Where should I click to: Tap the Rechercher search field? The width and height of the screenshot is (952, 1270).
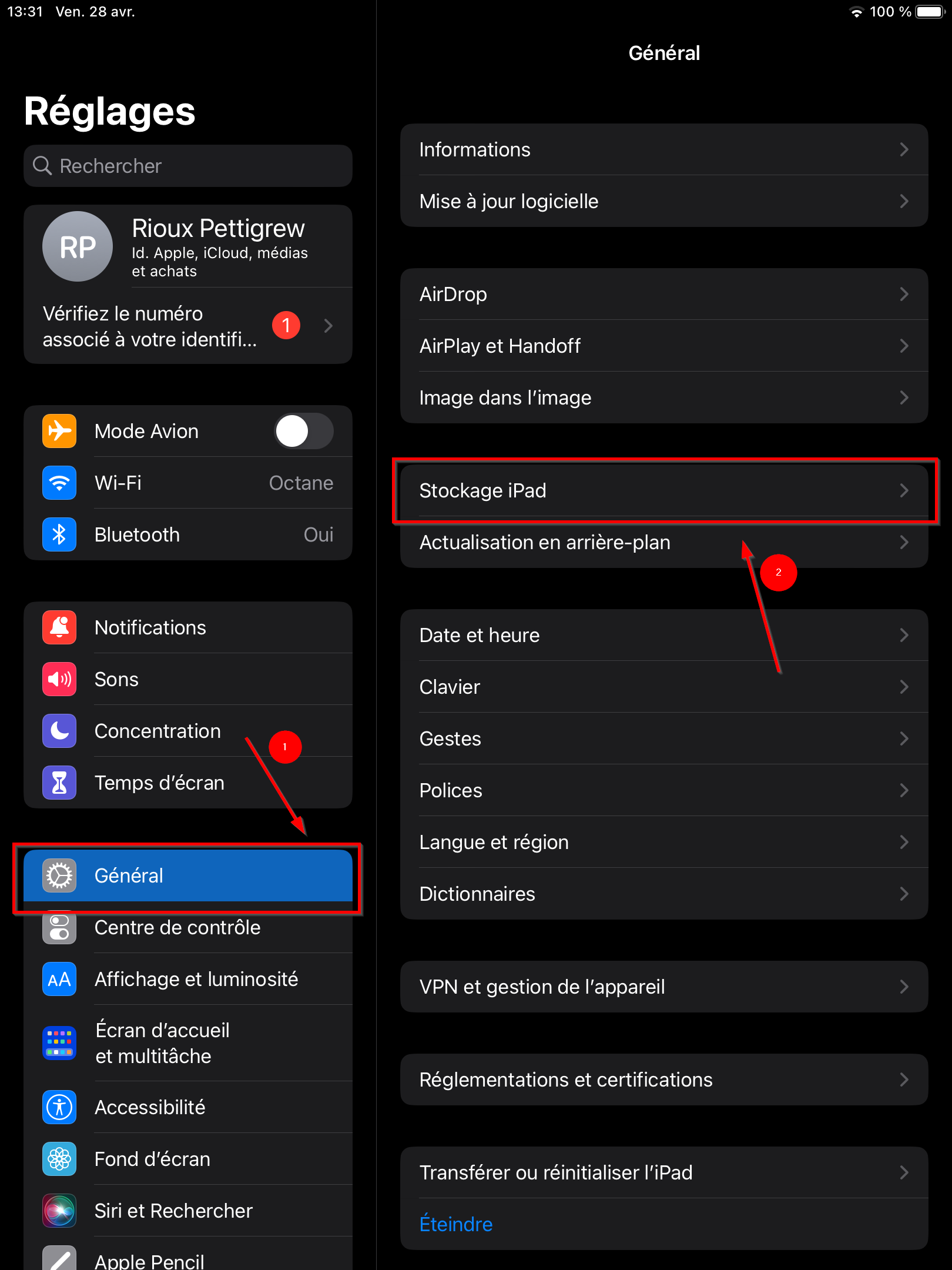pyautogui.click(x=188, y=166)
